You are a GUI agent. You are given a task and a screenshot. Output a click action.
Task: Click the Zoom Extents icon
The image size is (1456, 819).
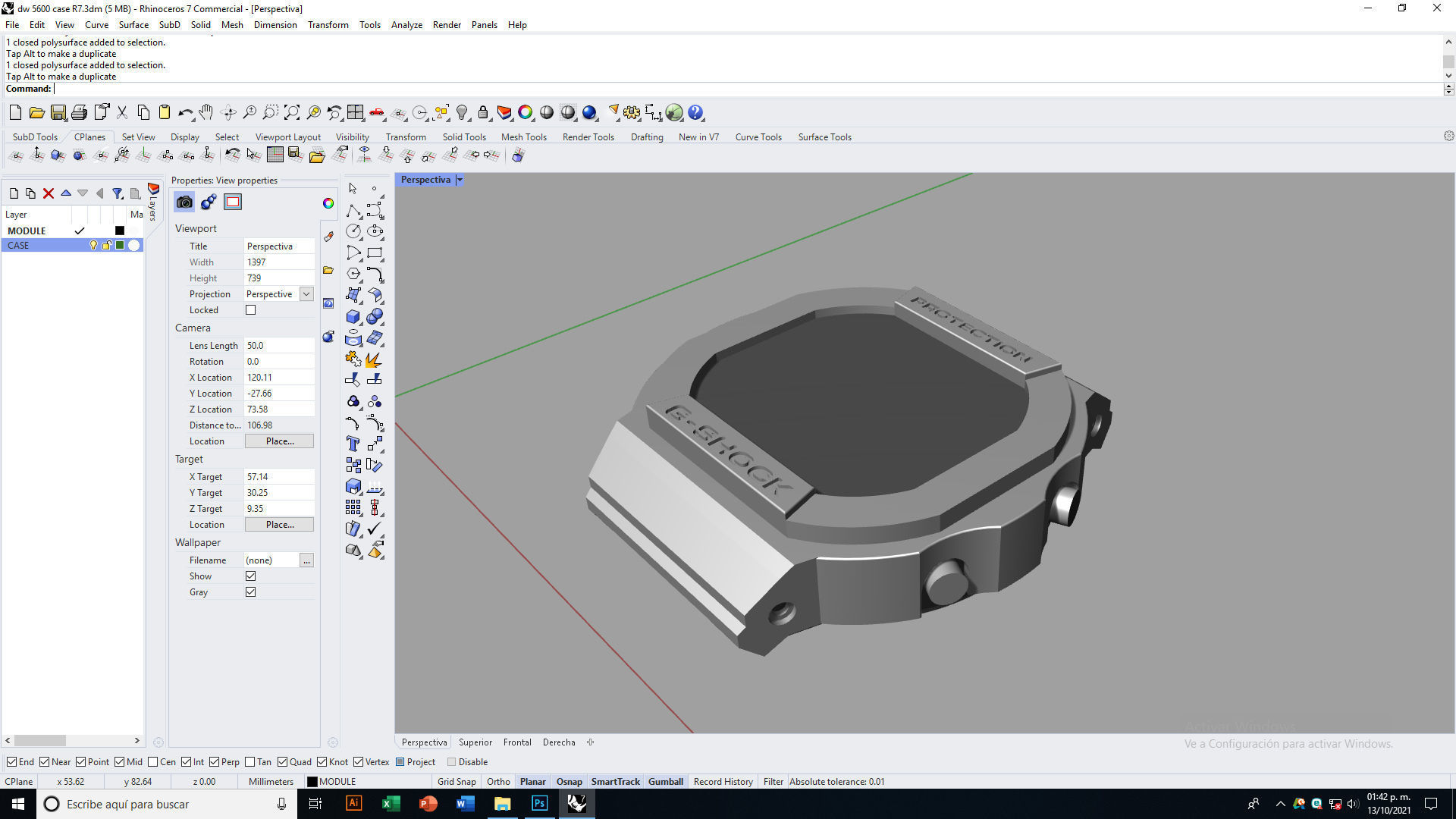point(292,113)
